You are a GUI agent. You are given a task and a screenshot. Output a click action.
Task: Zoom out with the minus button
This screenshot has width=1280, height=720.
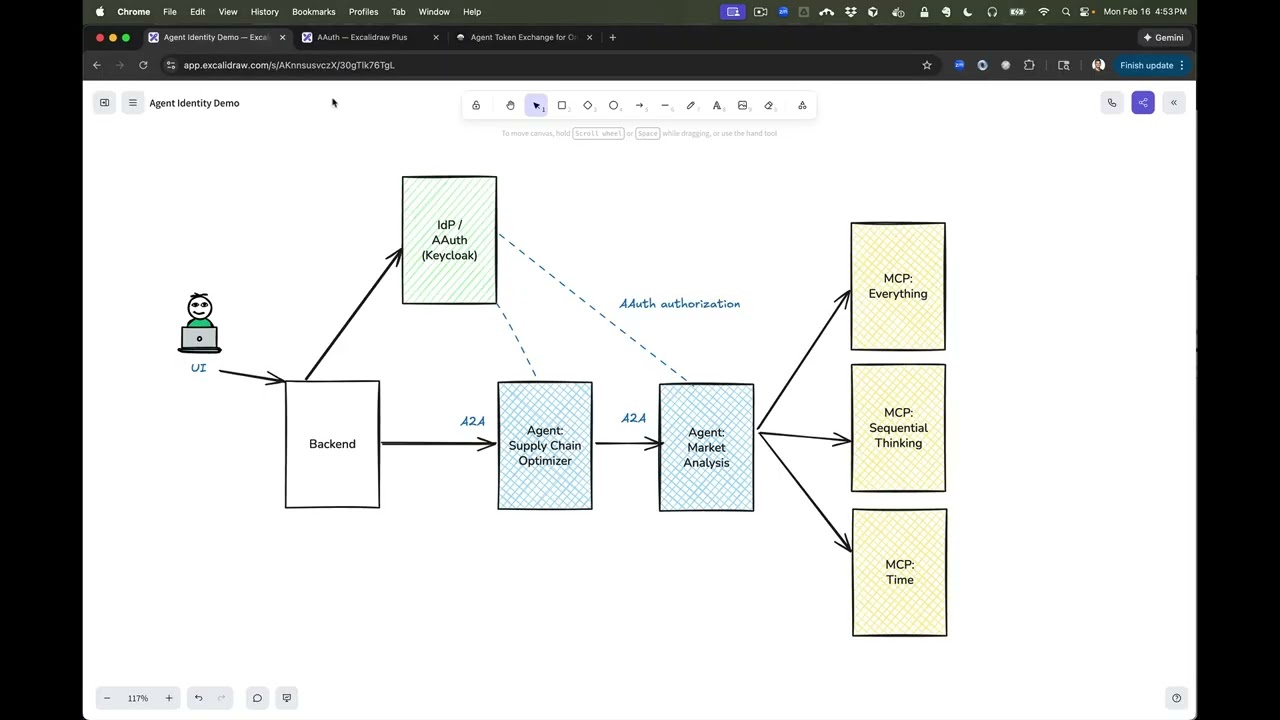(107, 698)
